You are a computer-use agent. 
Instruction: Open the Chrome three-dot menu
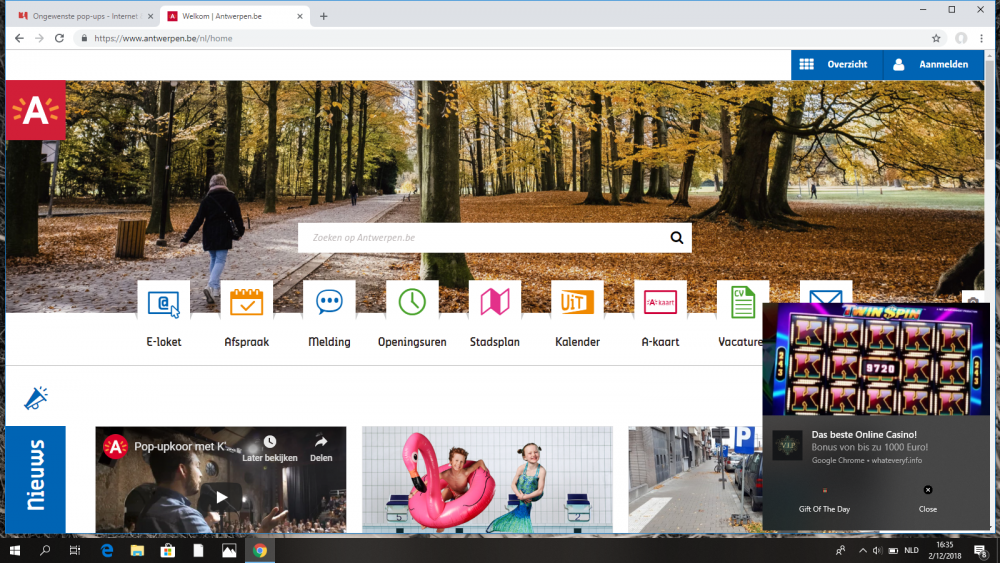pos(982,38)
